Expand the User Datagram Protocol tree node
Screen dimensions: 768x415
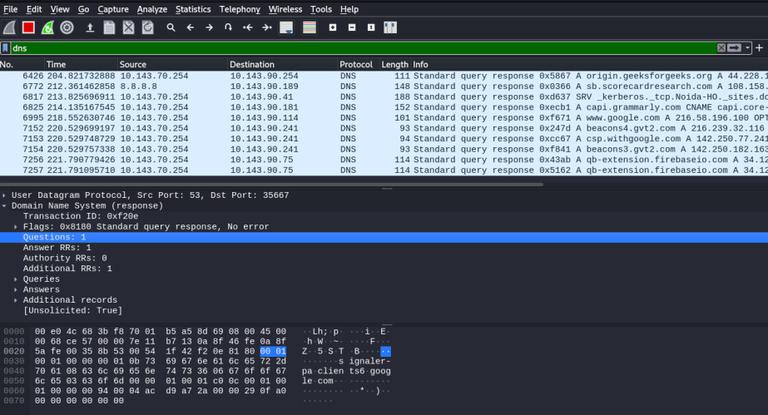pos(4,195)
